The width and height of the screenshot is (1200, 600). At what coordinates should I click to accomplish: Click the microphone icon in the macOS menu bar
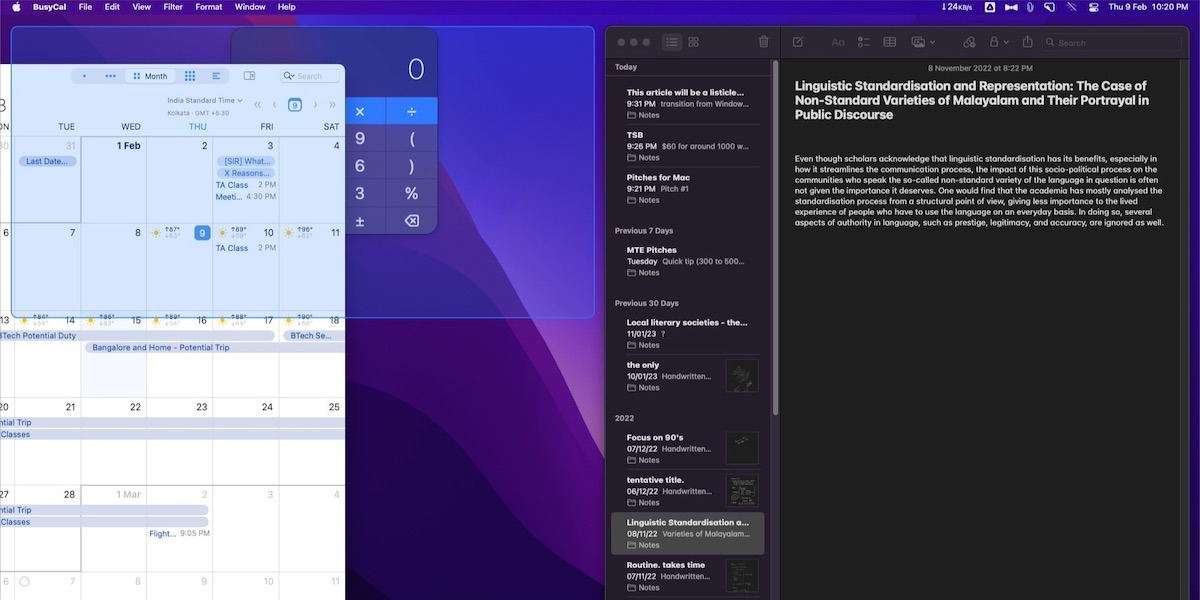click(1031, 7)
